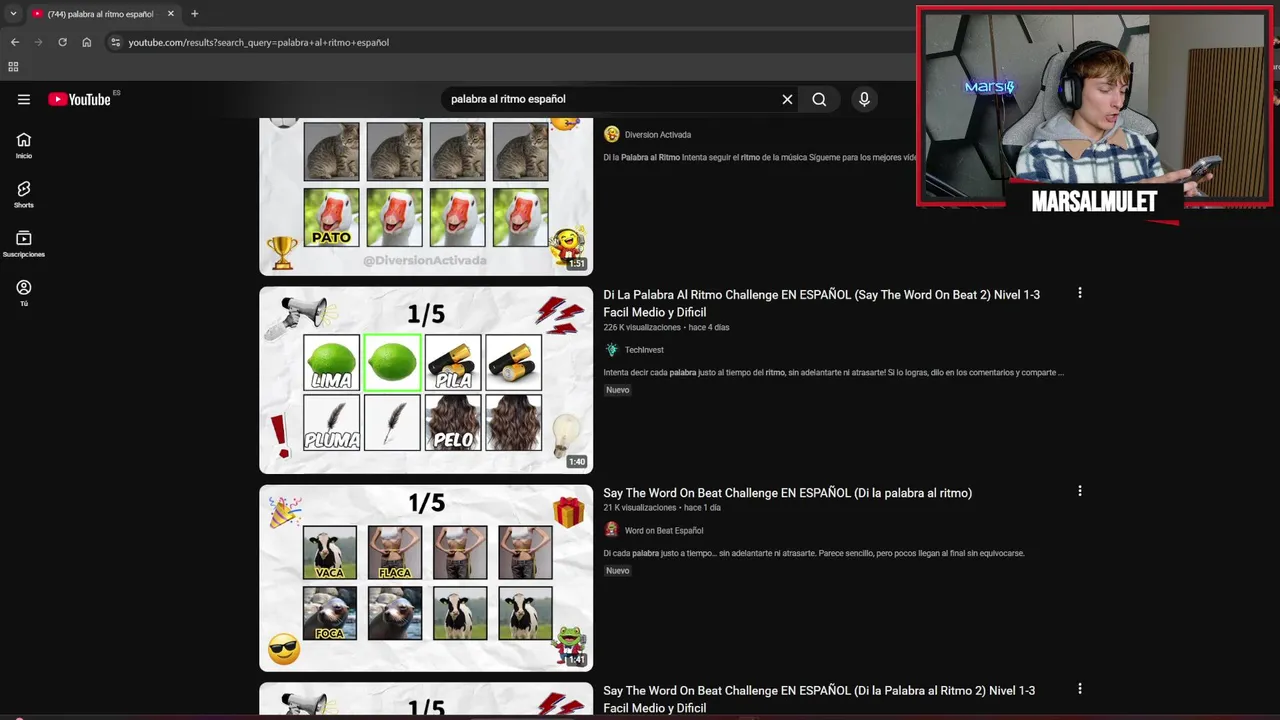The height and width of the screenshot is (720, 1280).
Task: Click the Nuevo badge under TechInvest video
Action: pos(618,390)
